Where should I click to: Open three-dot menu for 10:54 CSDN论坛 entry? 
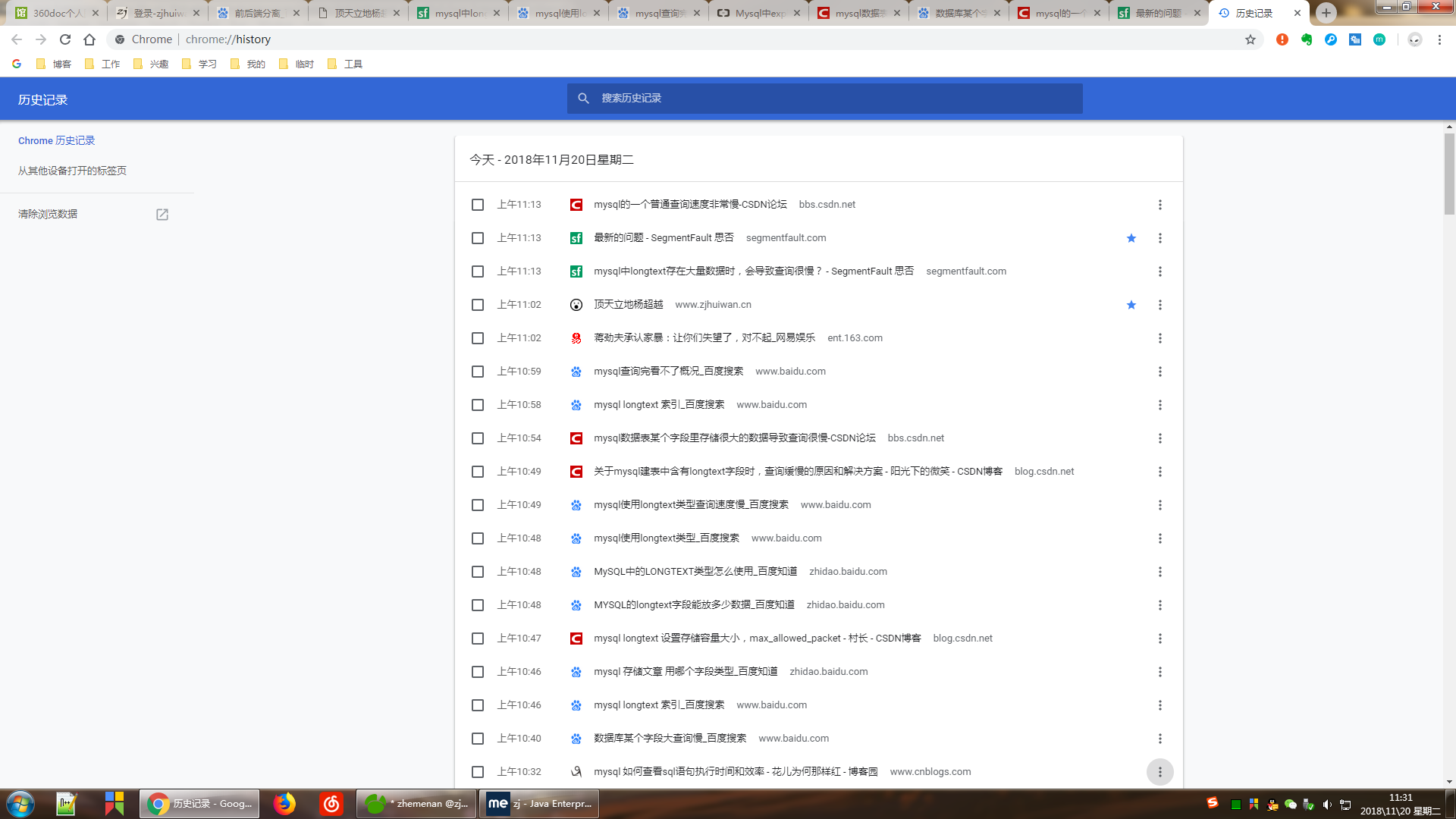1159,438
